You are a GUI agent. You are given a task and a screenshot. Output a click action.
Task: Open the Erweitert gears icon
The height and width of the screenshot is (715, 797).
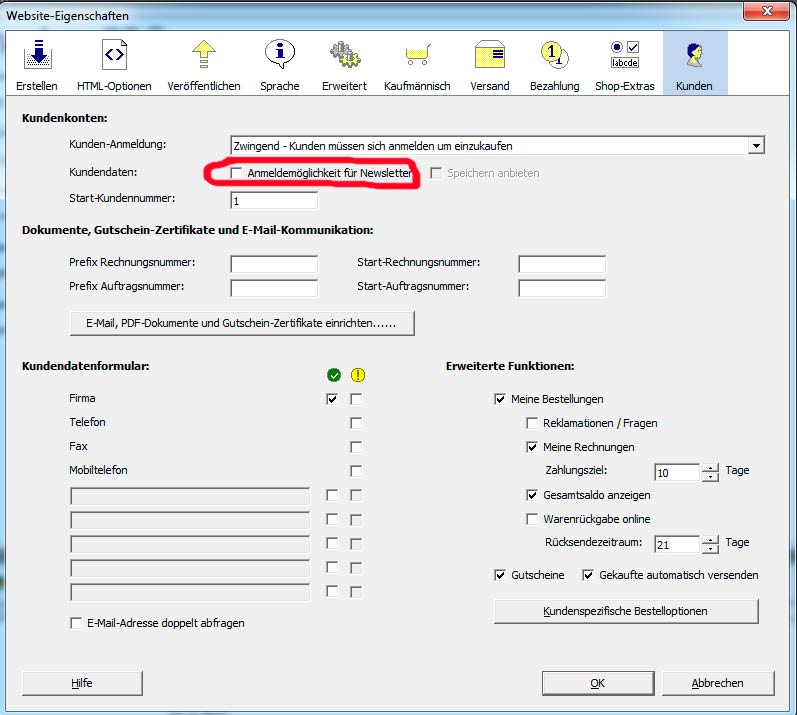[x=344, y=55]
